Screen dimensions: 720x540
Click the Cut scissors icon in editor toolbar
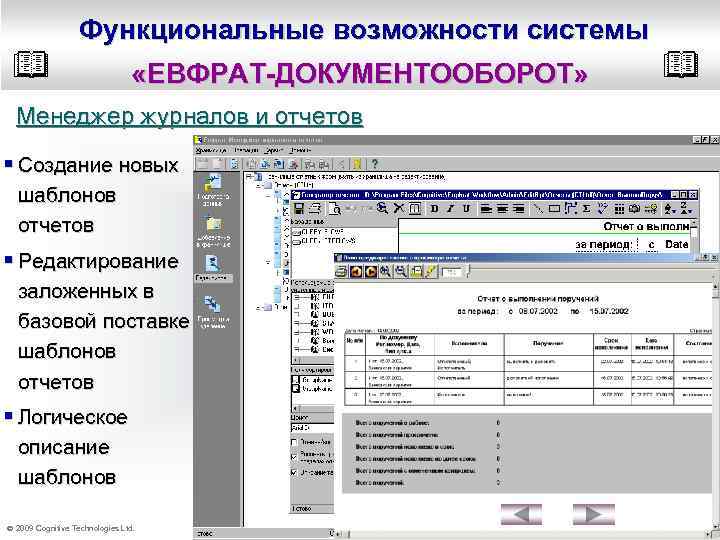click(x=399, y=209)
